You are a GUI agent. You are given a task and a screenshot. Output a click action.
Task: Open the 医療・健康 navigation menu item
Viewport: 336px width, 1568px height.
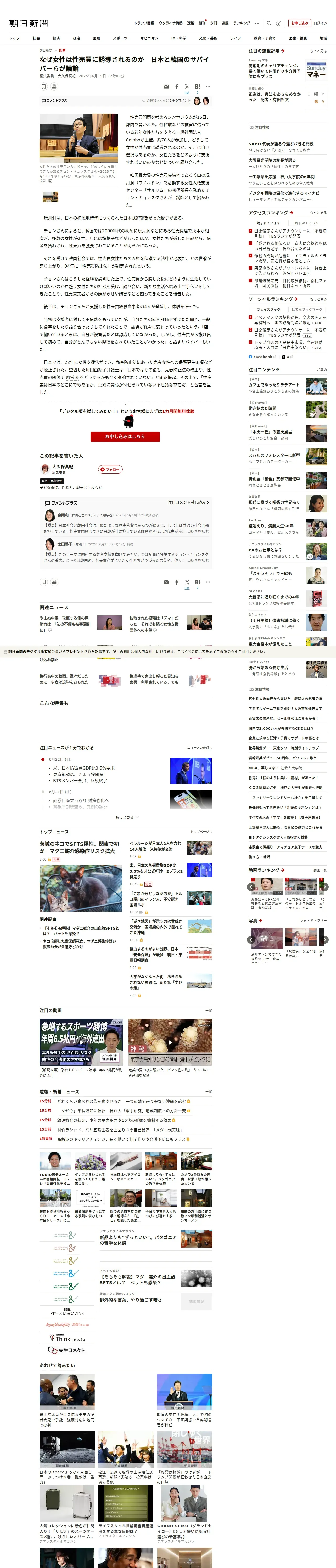click(298, 38)
